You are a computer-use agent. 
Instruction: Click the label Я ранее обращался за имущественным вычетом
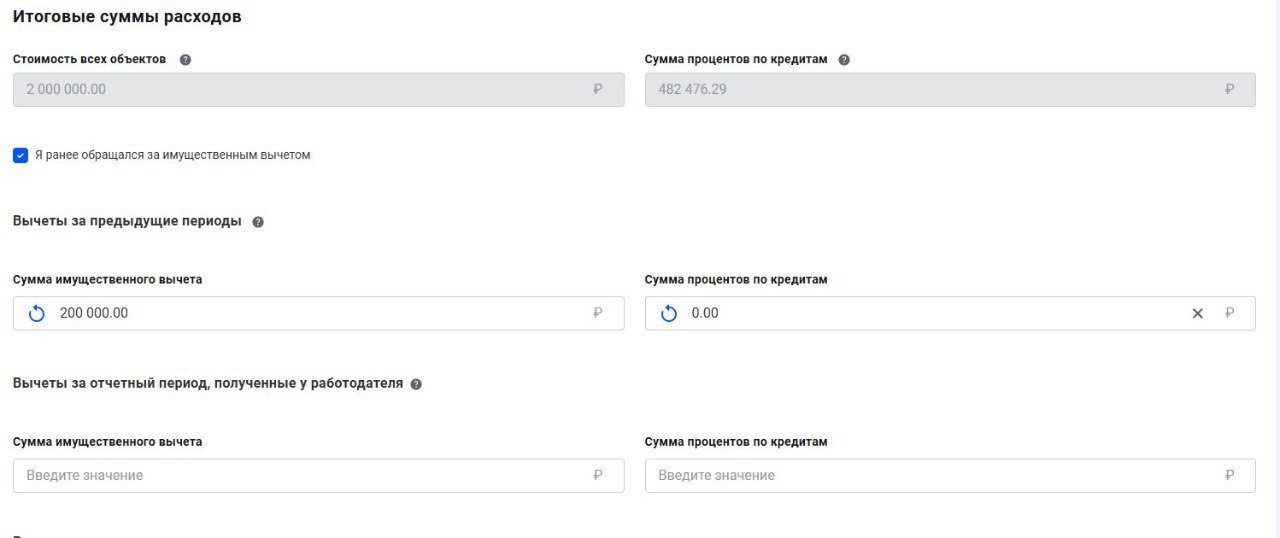click(172, 156)
